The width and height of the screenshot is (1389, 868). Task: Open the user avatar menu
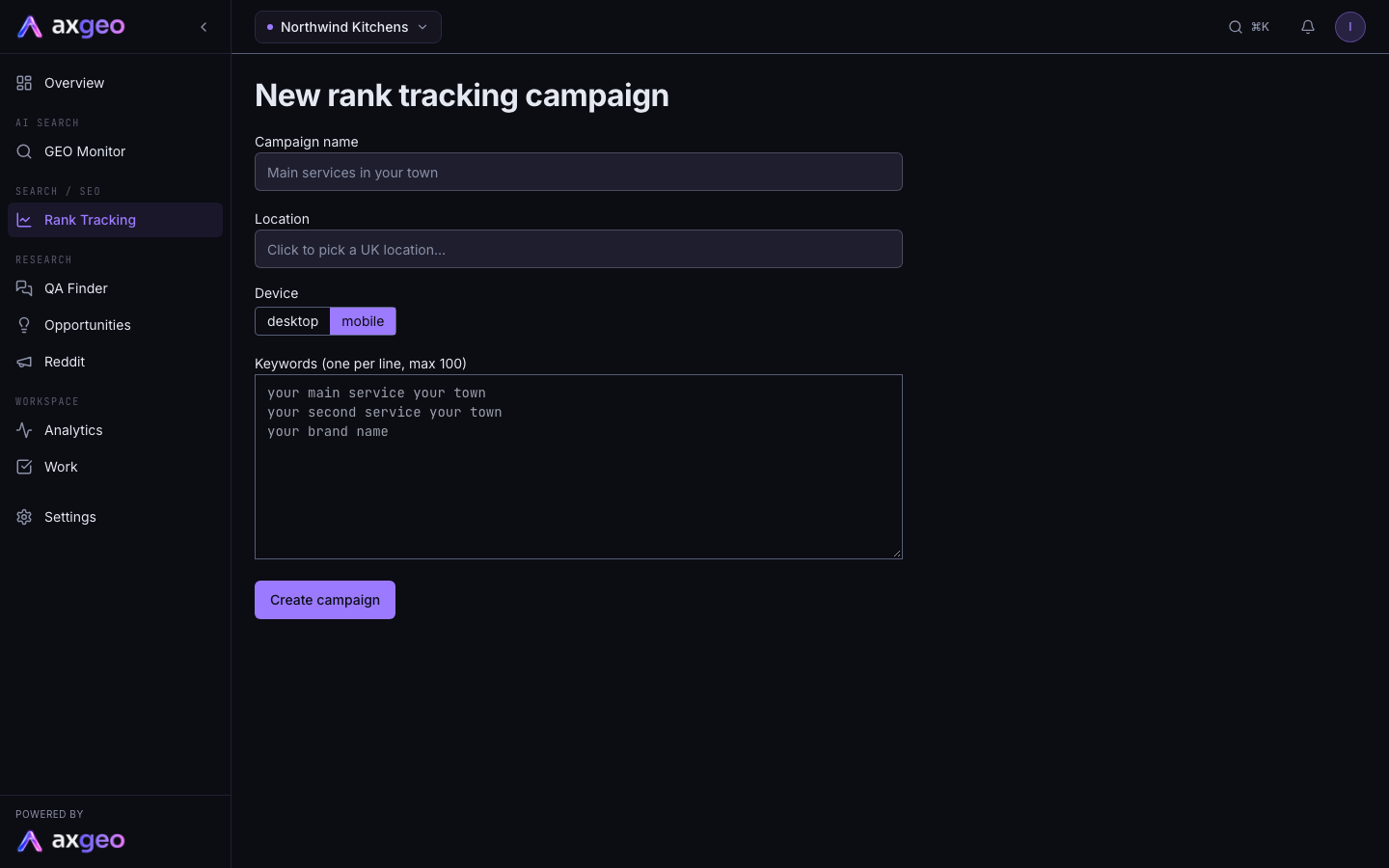[x=1350, y=27]
